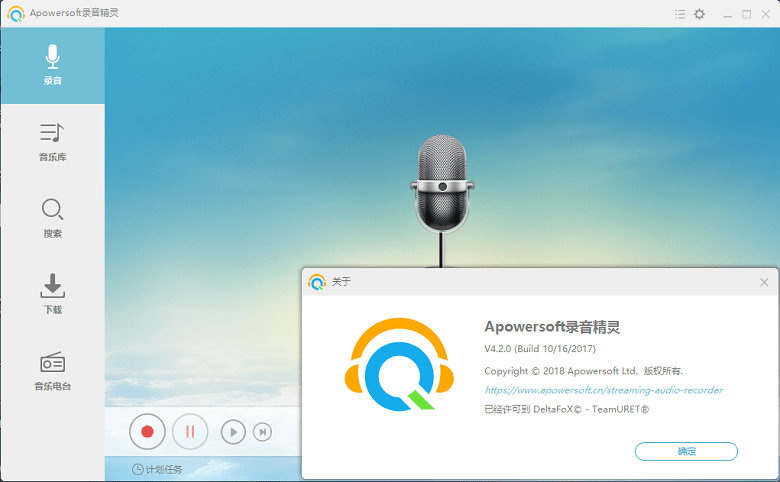Click the Apowersoft logo in title bar
Screen dimensions: 780x482
tap(16, 13)
